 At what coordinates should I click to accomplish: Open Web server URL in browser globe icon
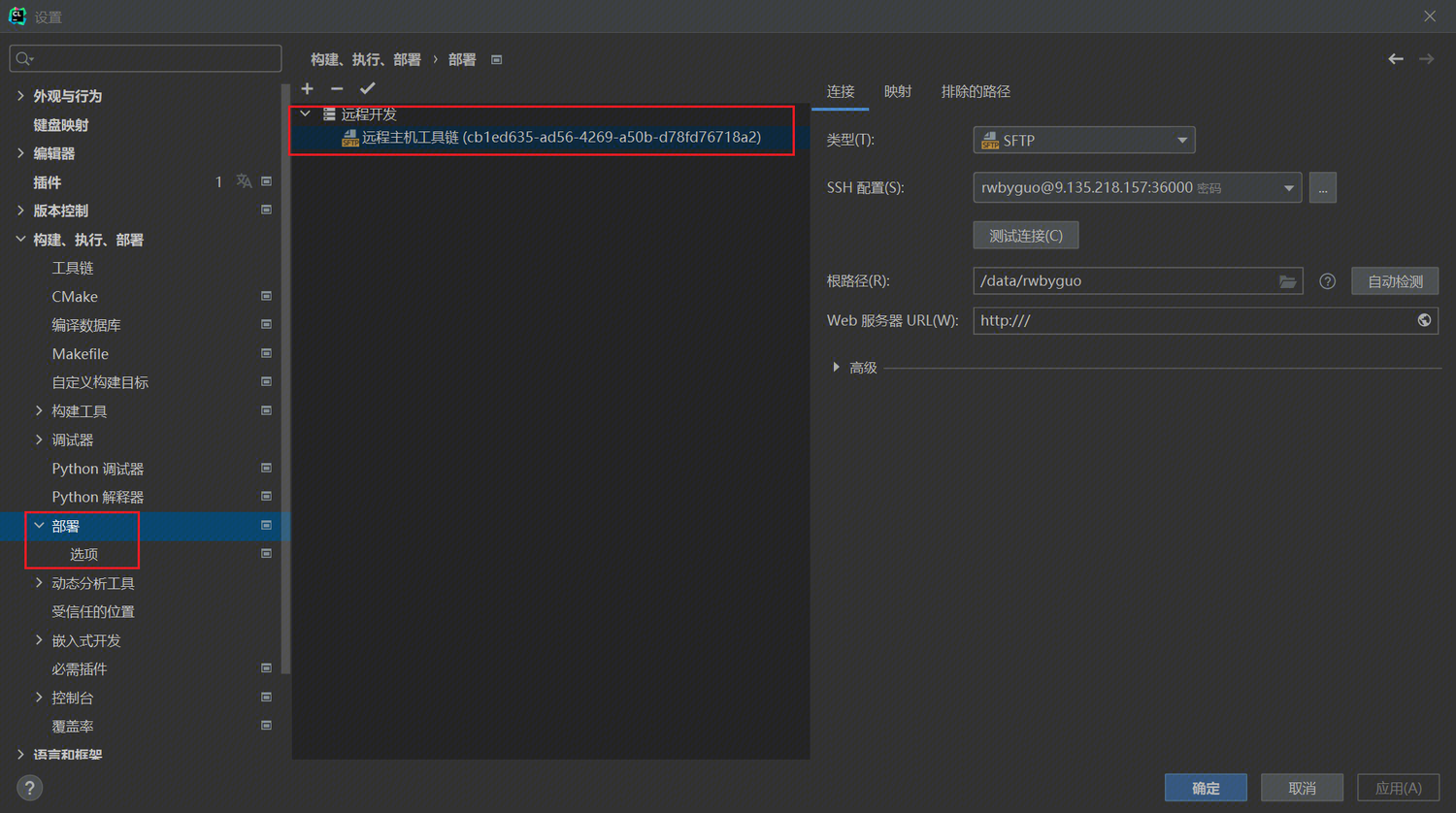coord(1423,320)
